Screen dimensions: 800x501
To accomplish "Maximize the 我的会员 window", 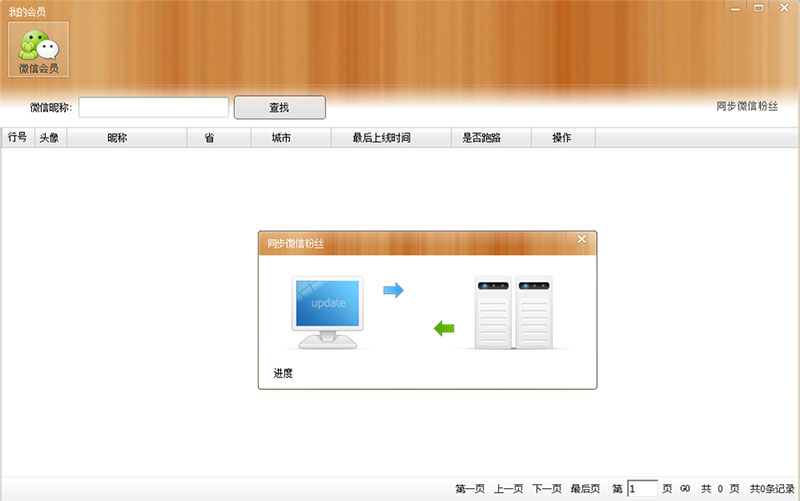I will [759, 8].
